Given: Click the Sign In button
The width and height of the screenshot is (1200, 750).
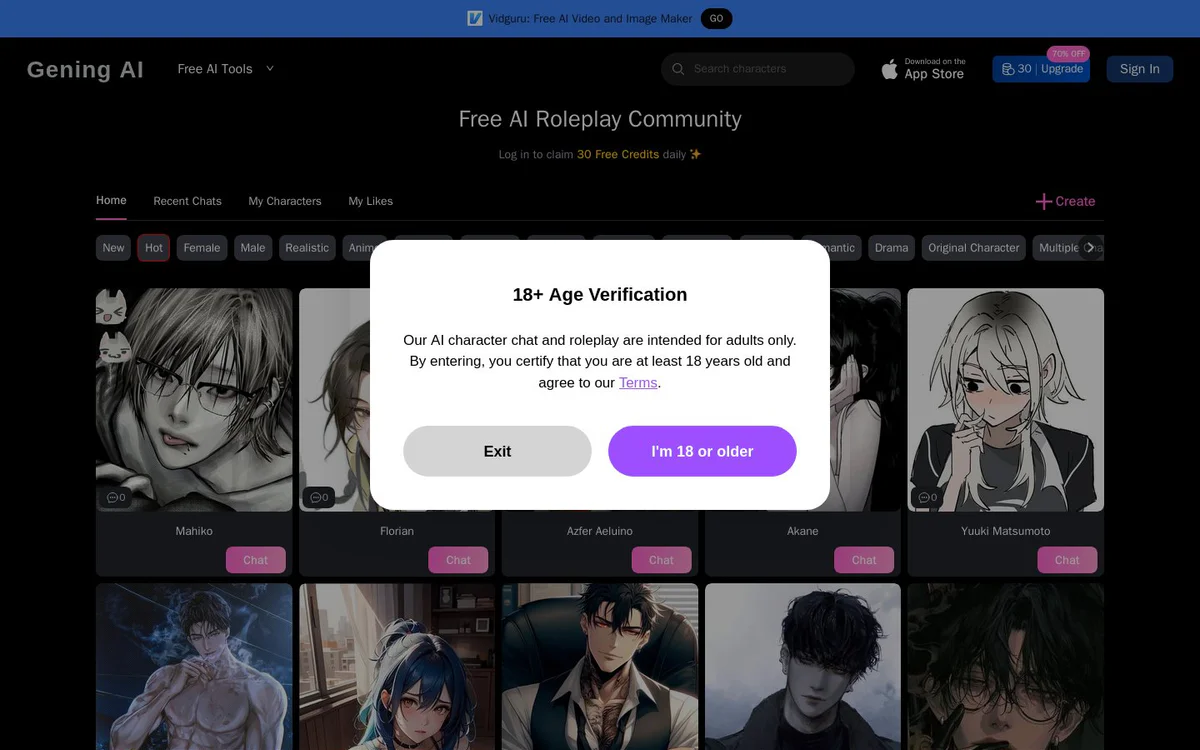Looking at the screenshot, I should 1139,69.
